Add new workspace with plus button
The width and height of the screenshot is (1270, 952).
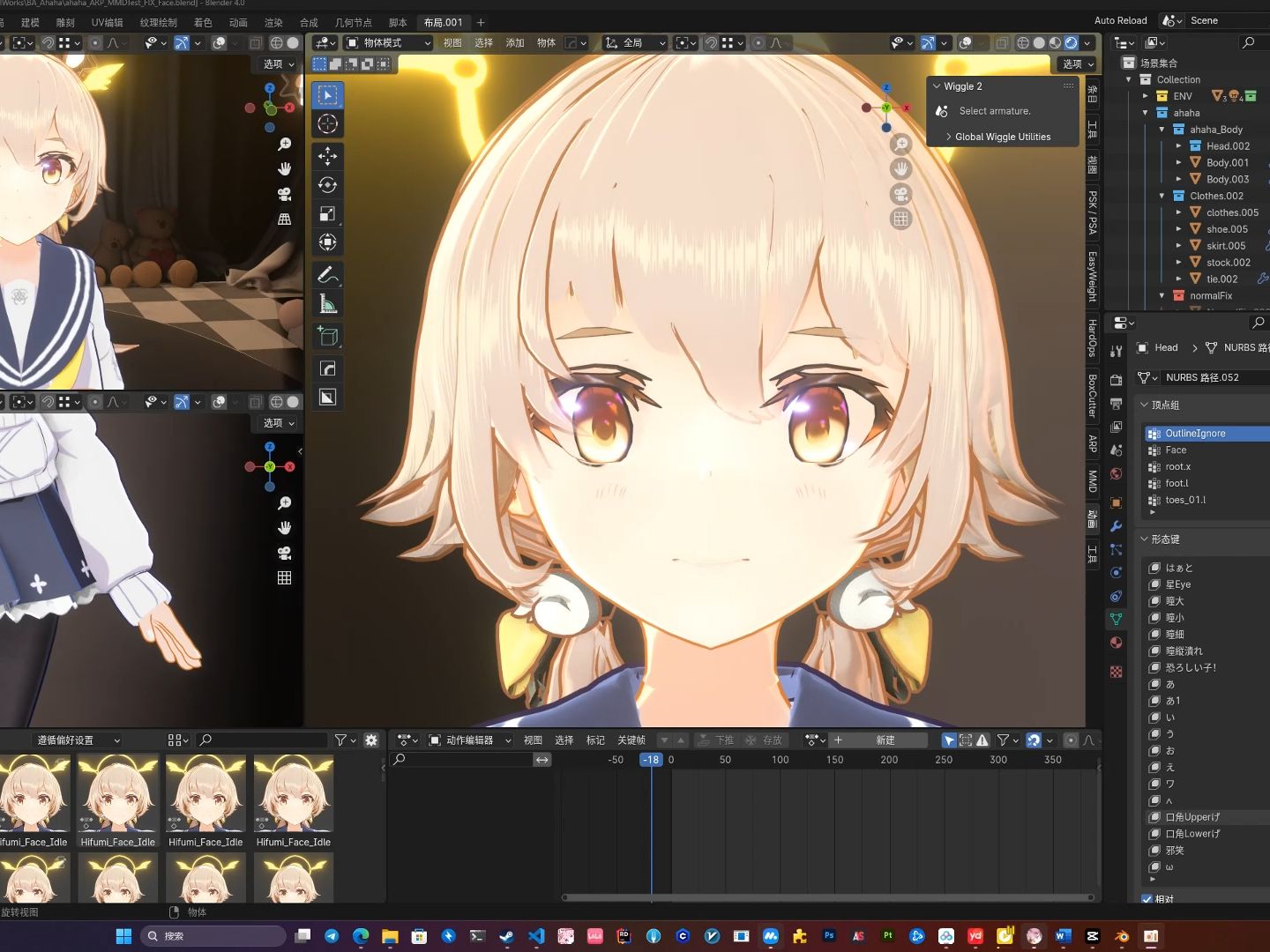pos(481,22)
